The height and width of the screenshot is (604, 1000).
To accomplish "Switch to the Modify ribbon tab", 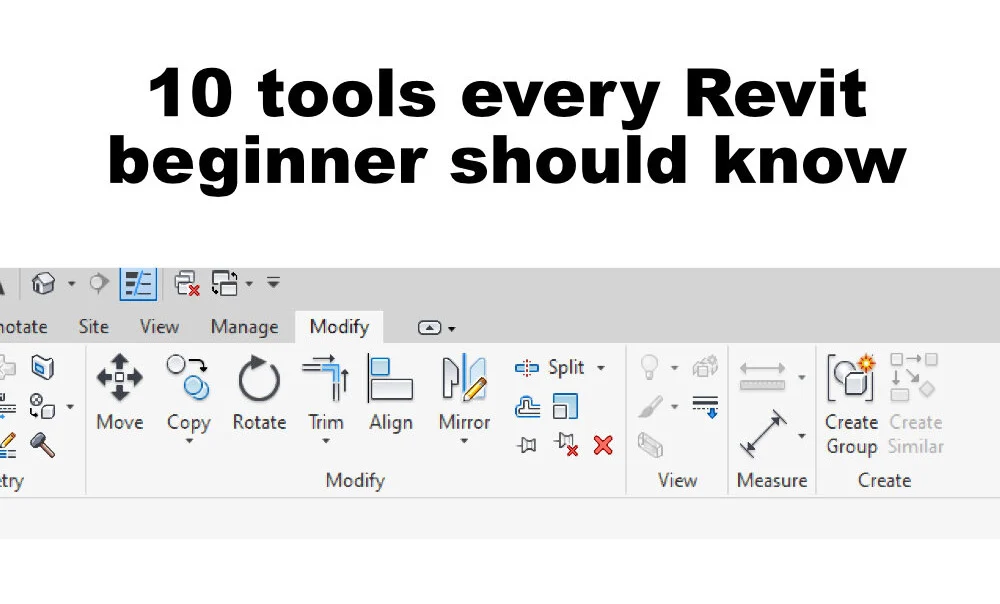I will tap(339, 327).
